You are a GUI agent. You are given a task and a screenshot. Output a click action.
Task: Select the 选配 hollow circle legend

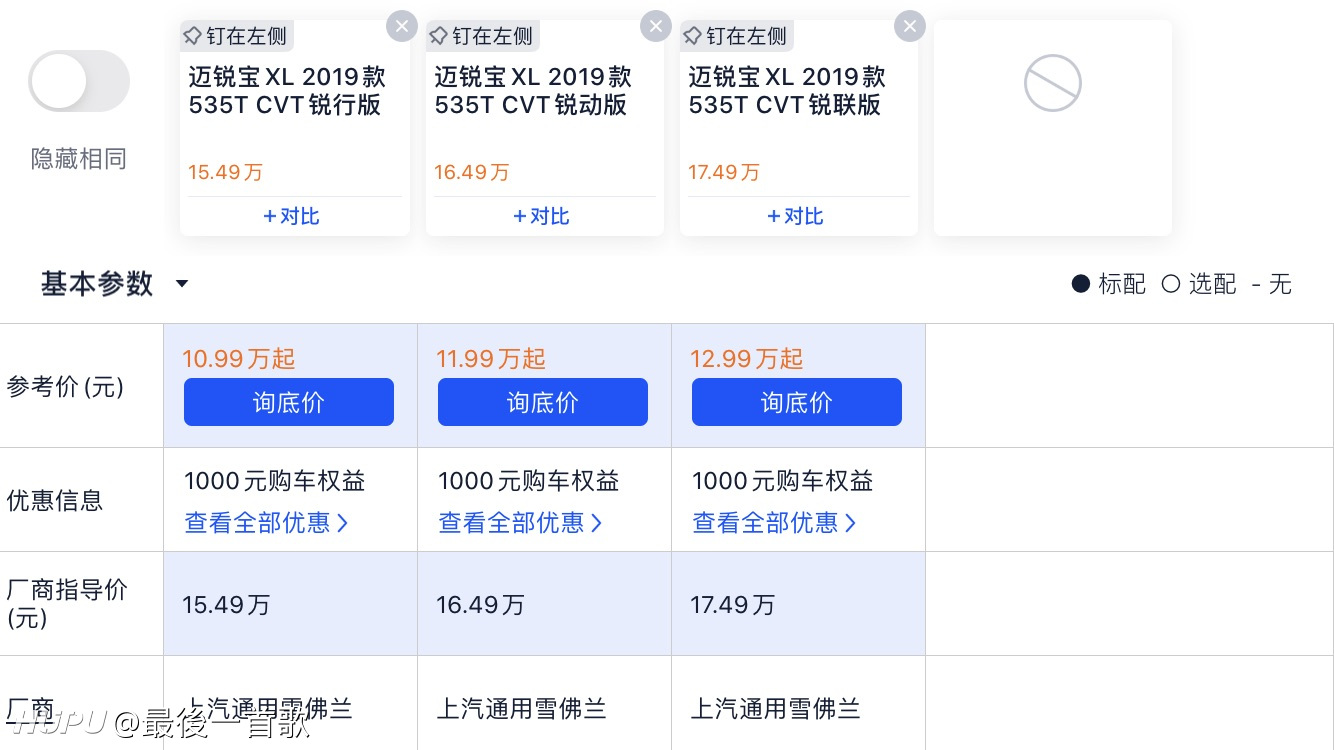click(1199, 284)
